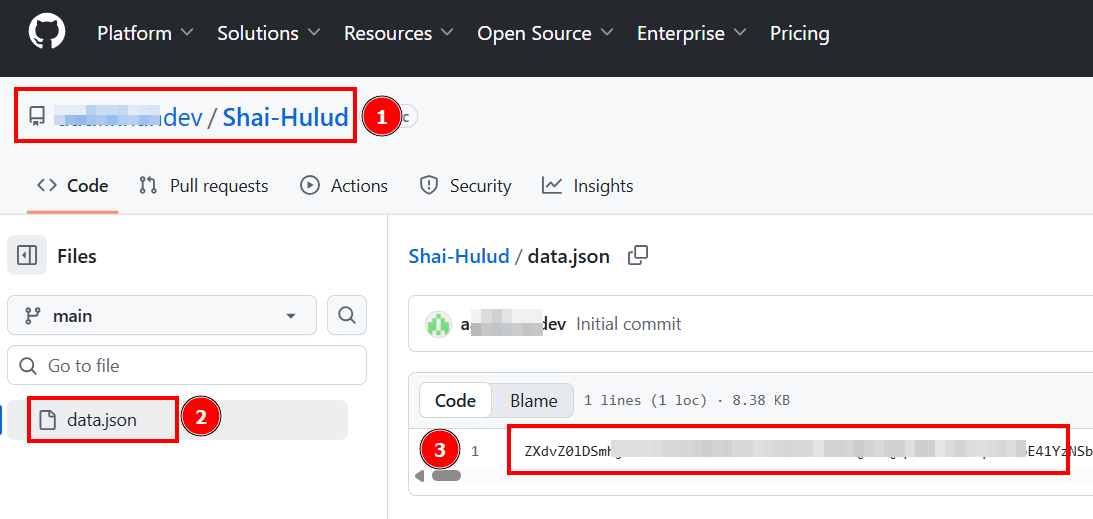Click the commit author avatar
Viewport: 1093px width, 519px height.
(x=438, y=324)
